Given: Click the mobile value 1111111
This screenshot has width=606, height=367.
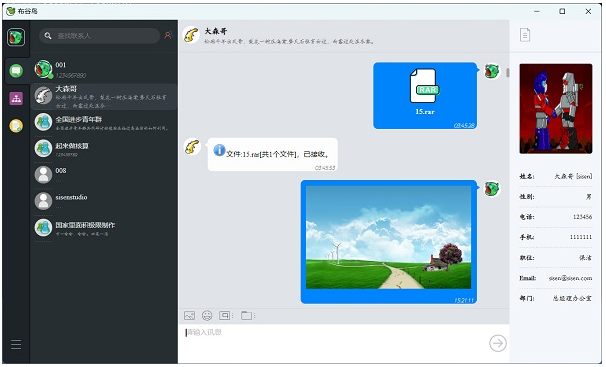Looking at the screenshot, I should [581, 237].
